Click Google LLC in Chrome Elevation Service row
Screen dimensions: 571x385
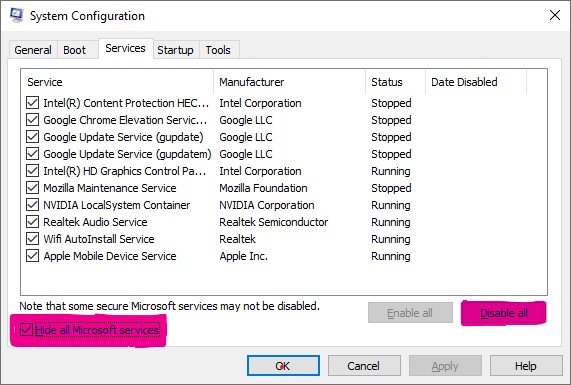pyautogui.click(x=246, y=120)
